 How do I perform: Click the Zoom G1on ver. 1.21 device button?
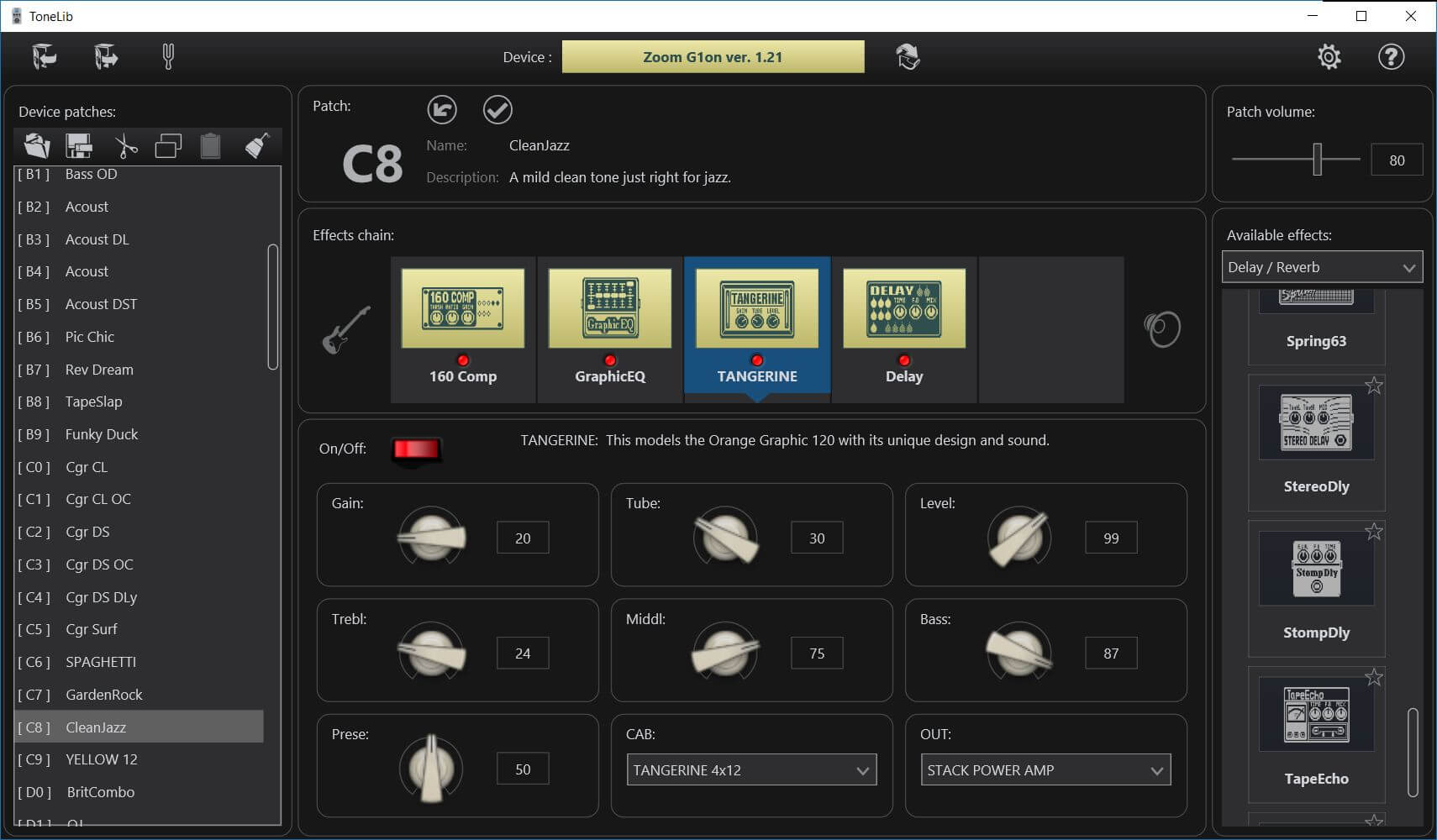[713, 57]
